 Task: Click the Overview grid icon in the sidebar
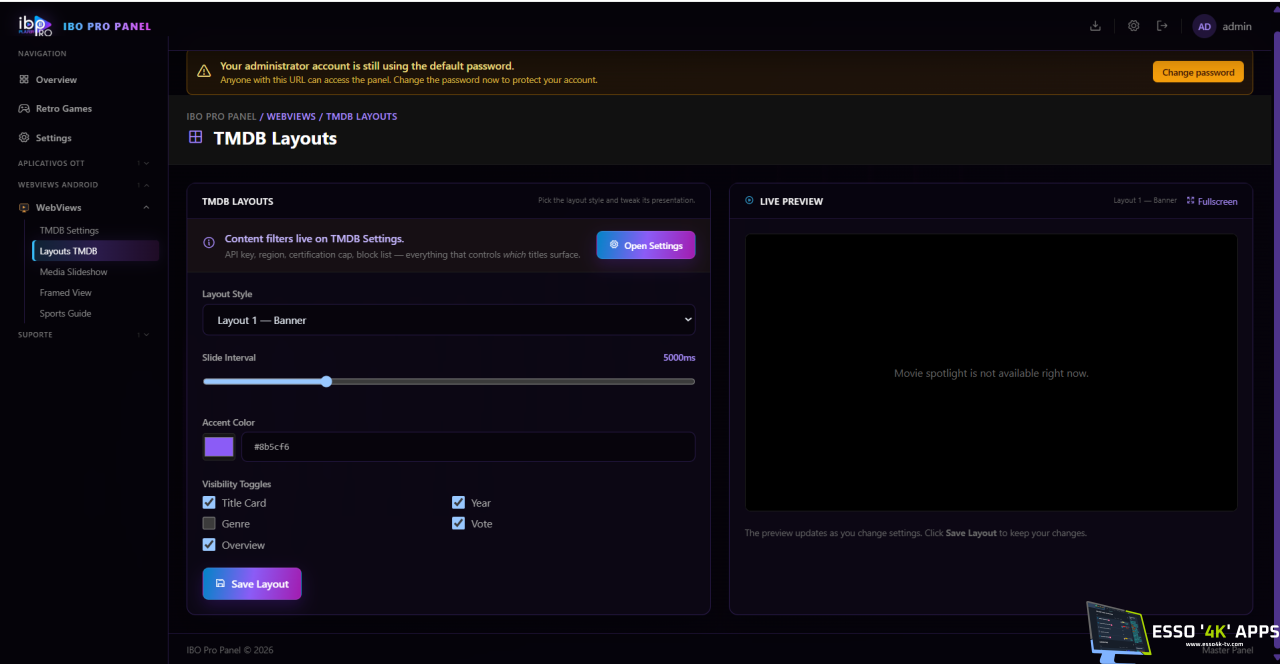(24, 80)
